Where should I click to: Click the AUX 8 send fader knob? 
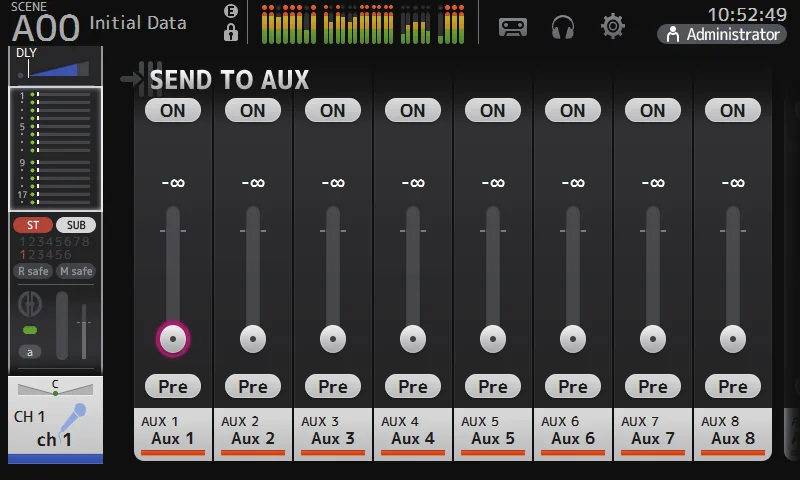click(x=733, y=339)
